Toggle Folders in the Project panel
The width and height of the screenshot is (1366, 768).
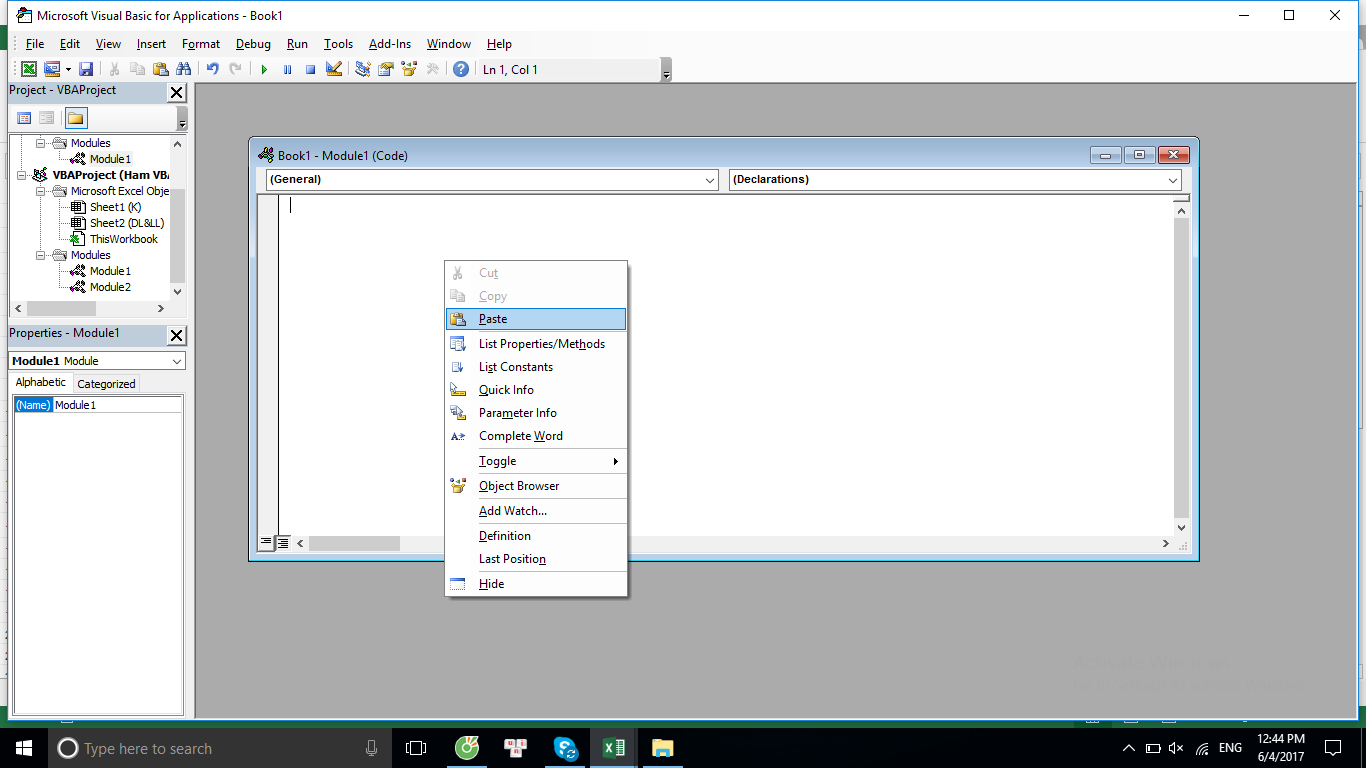(x=76, y=118)
